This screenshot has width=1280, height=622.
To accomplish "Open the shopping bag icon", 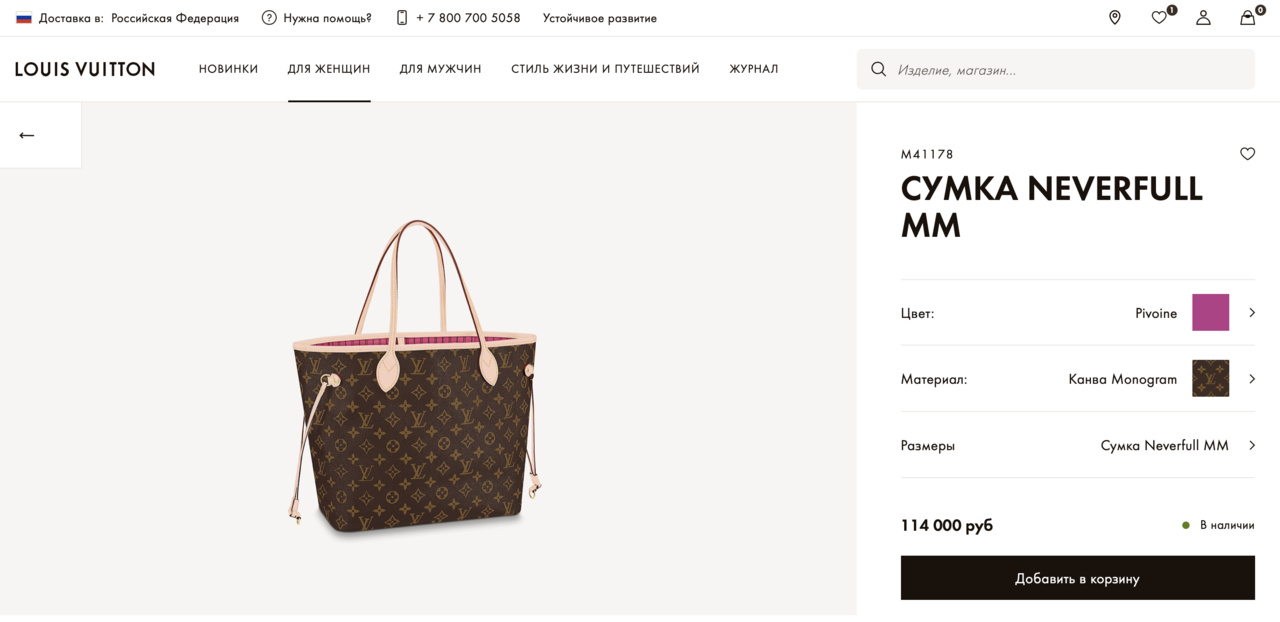I will 1247,18.
